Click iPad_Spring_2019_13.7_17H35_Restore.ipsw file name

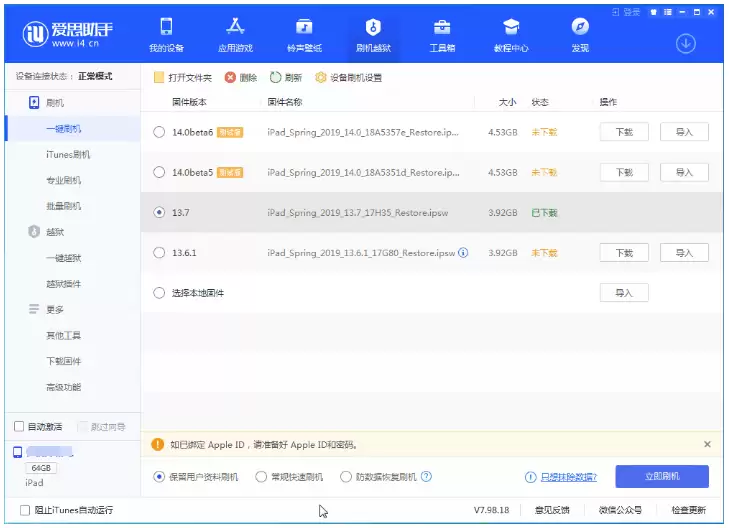[358, 213]
